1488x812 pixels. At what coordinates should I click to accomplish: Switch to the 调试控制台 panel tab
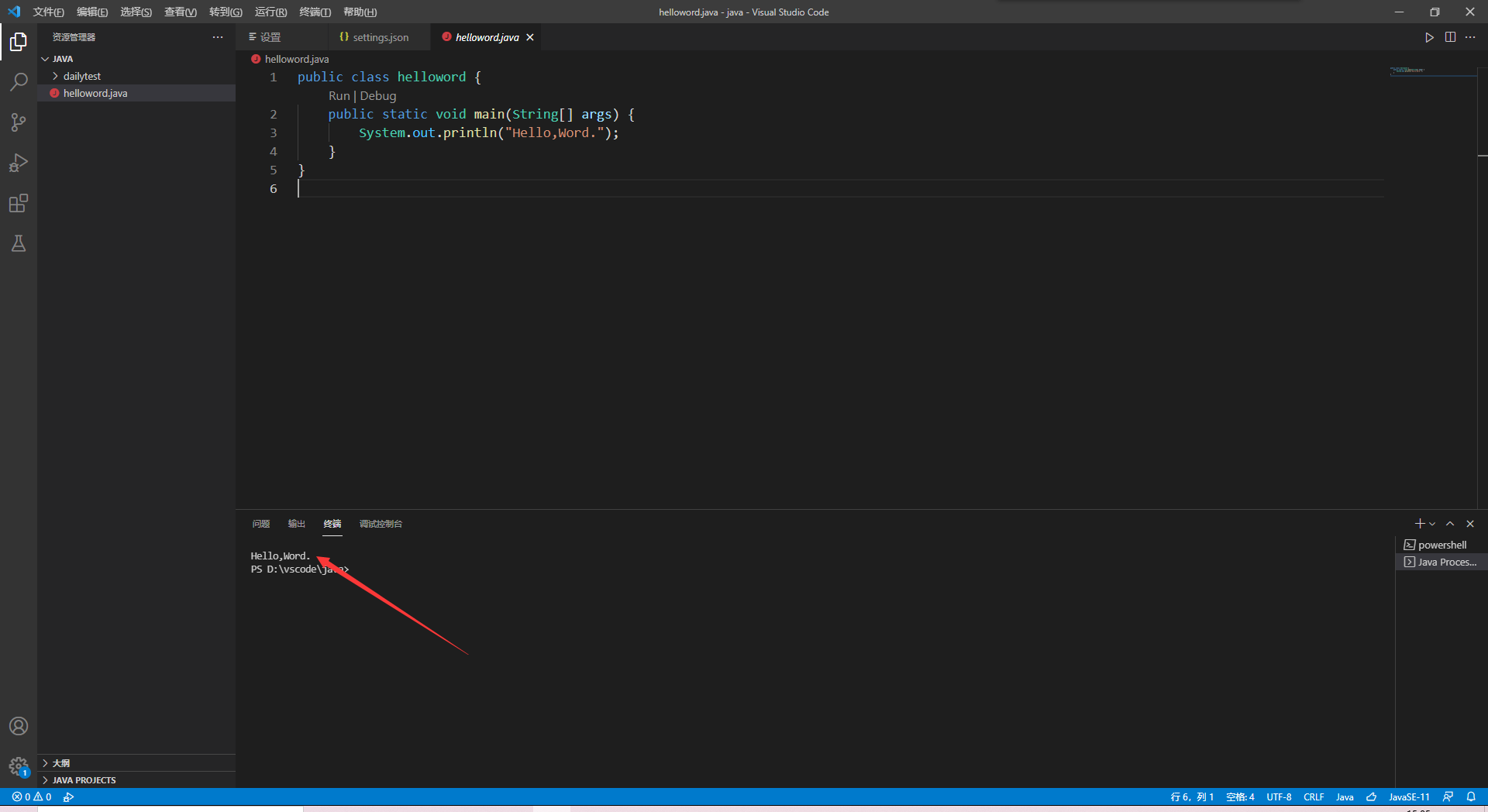click(381, 524)
